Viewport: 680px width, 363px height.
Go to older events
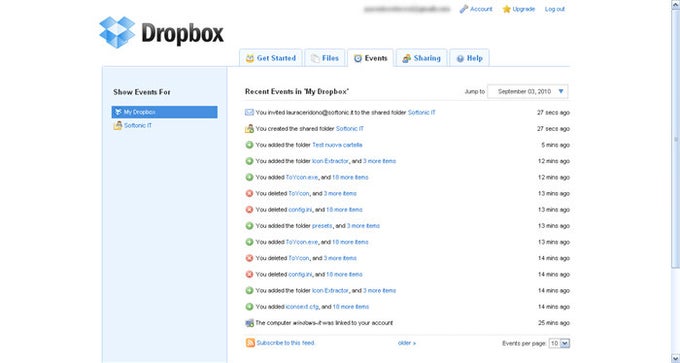(x=407, y=343)
